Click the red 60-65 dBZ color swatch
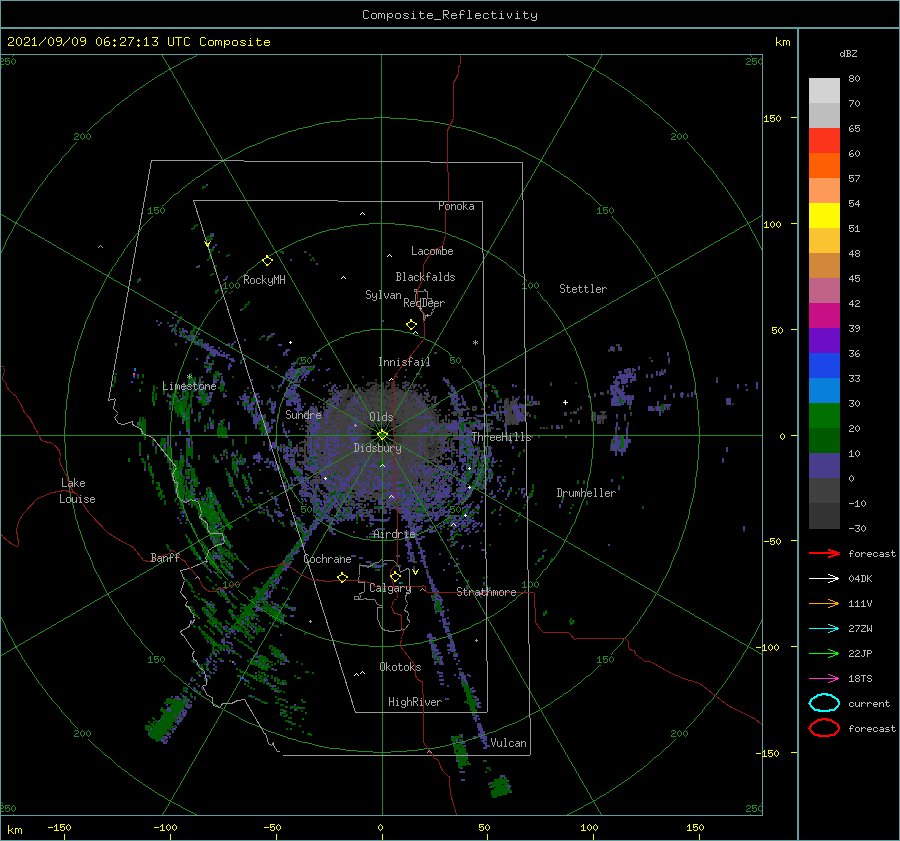 (824, 141)
